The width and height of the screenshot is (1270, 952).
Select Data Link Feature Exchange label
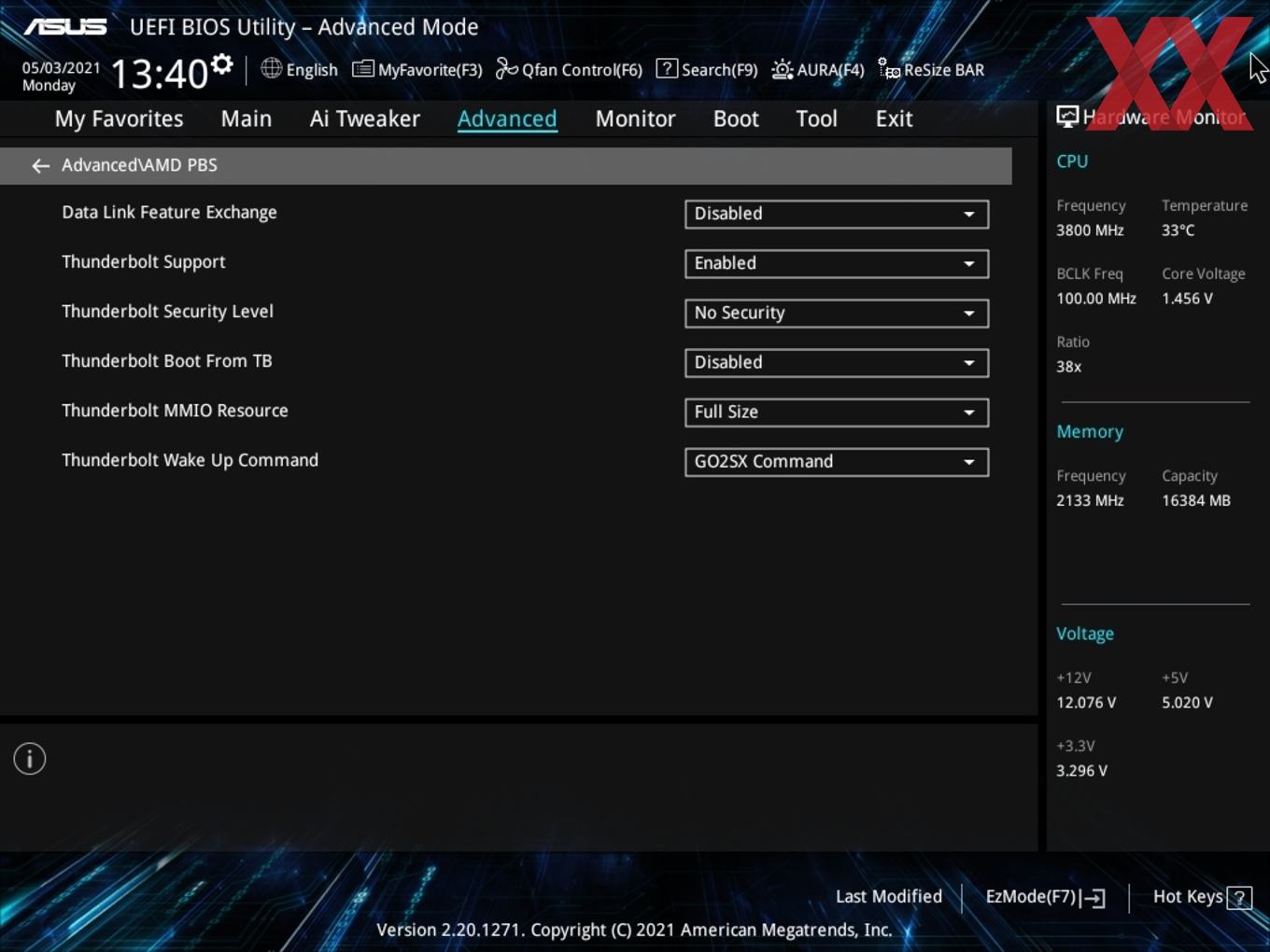pos(169,212)
